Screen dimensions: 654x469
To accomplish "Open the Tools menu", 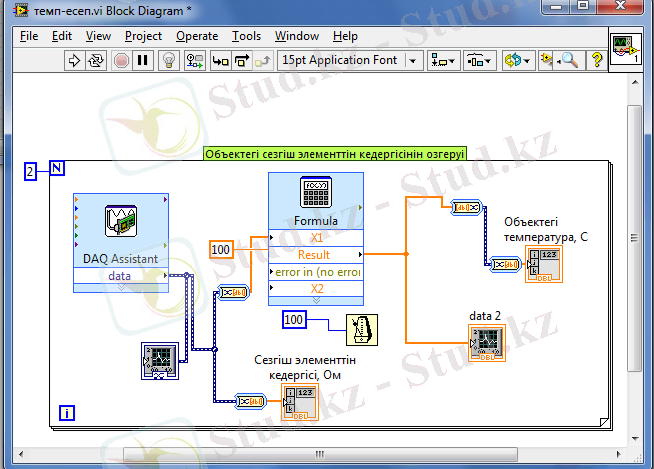I will [245, 36].
